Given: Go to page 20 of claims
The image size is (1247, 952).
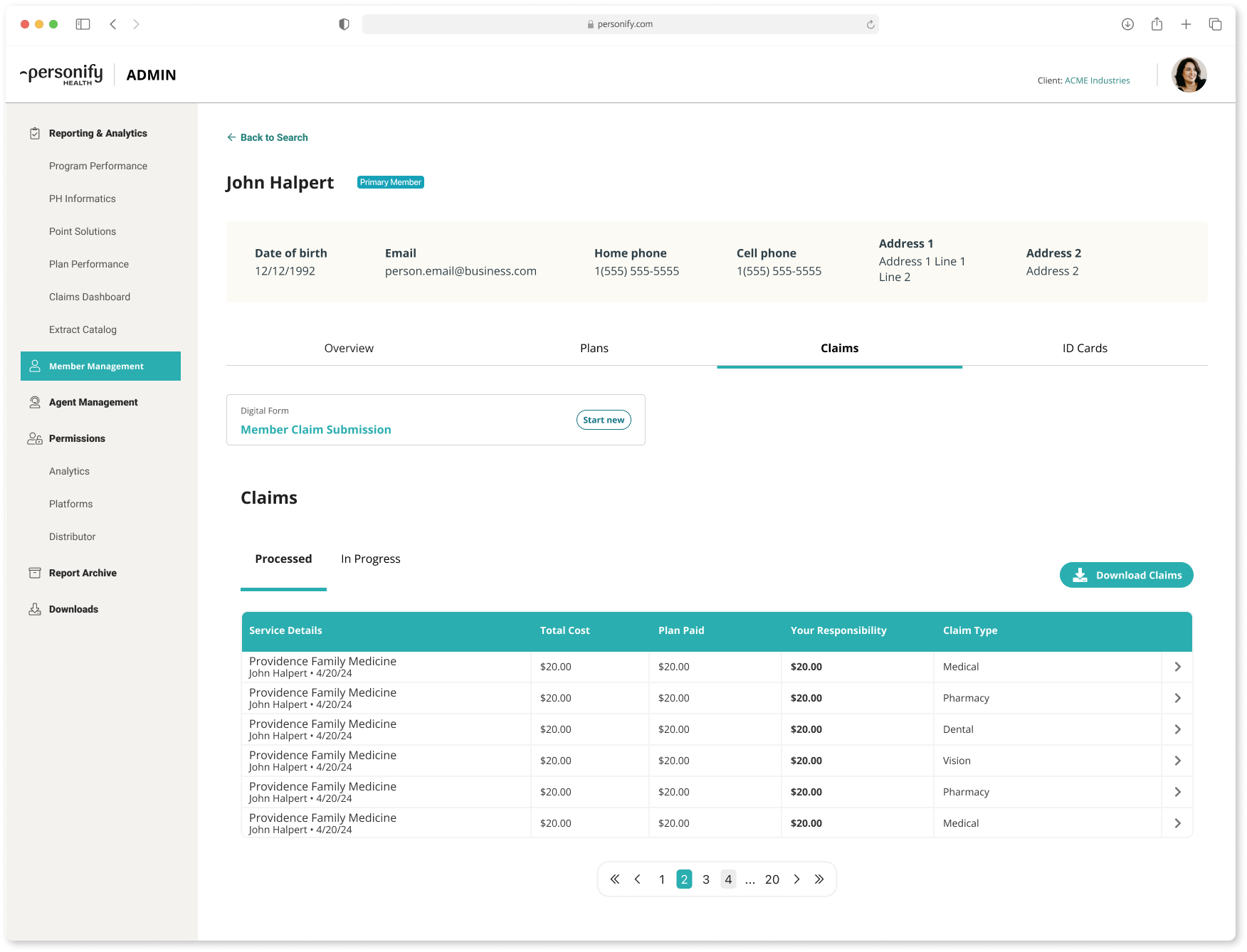Looking at the screenshot, I should [x=772, y=879].
